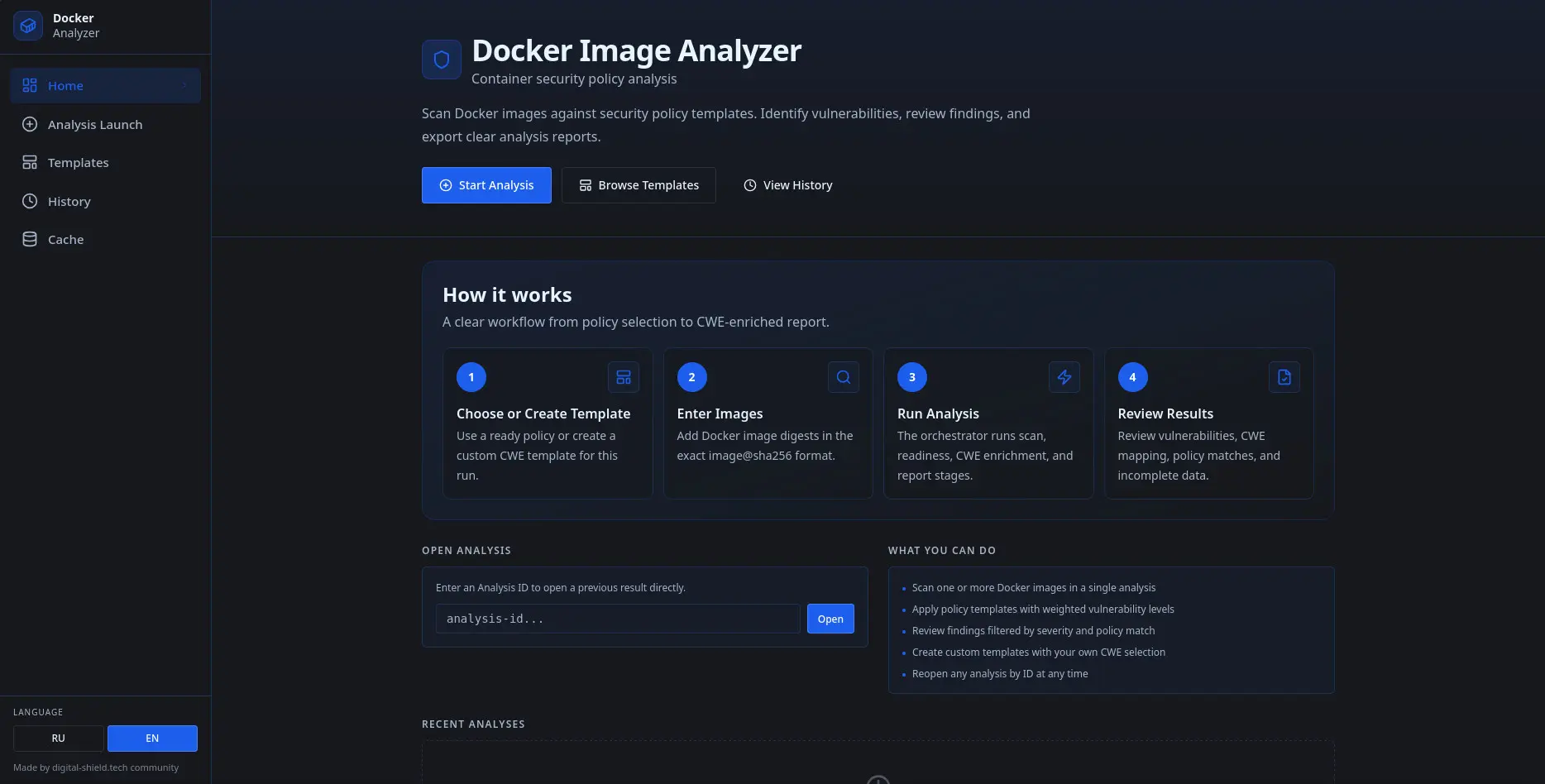Click the Start Analysis button
The width and height of the screenshot is (1545, 784).
coord(486,185)
